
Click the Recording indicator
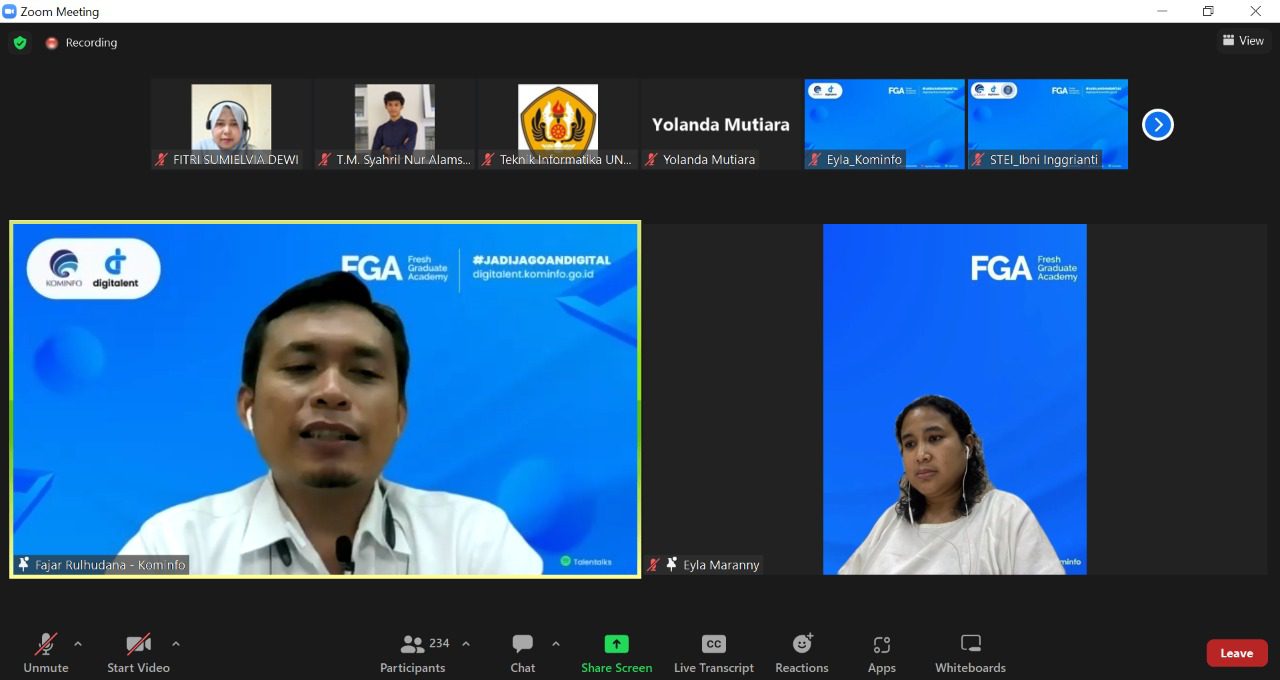(81, 43)
